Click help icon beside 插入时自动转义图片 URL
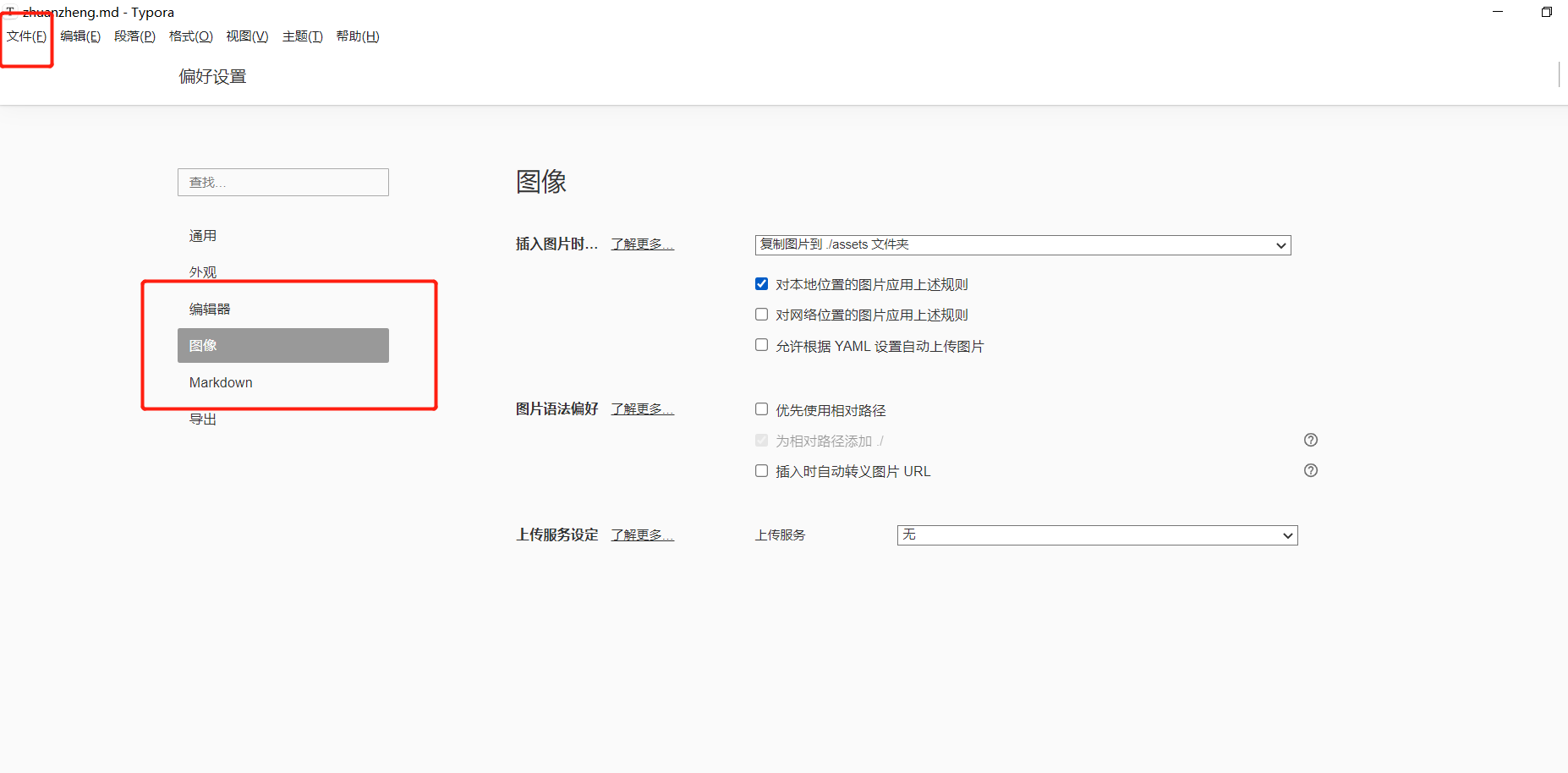The image size is (1568, 773). point(1311,470)
